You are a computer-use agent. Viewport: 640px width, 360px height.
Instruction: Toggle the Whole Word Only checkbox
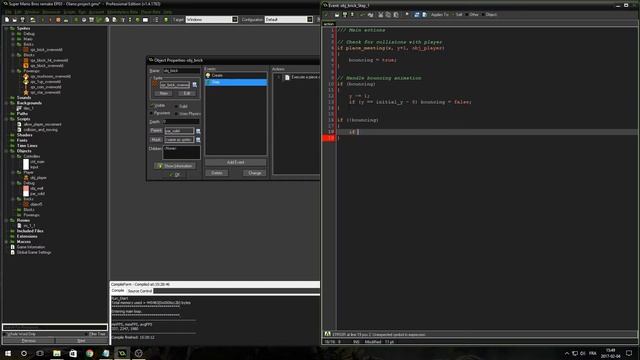5,334
